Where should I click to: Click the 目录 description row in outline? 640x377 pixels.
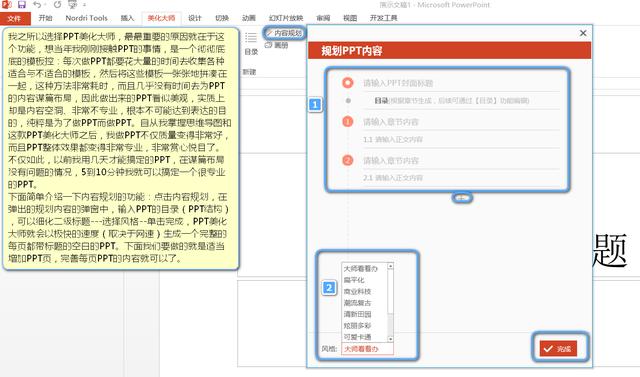click(x=461, y=100)
